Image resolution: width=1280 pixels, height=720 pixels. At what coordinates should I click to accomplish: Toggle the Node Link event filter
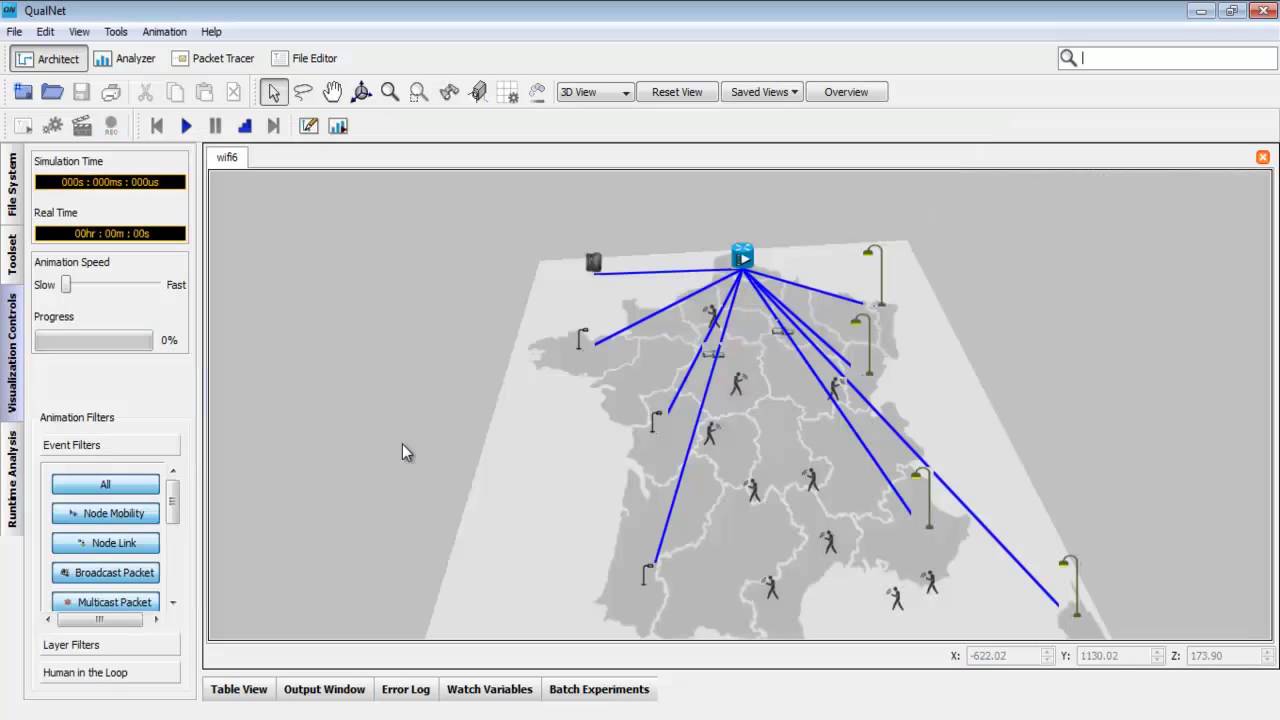[x=105, y=543]
